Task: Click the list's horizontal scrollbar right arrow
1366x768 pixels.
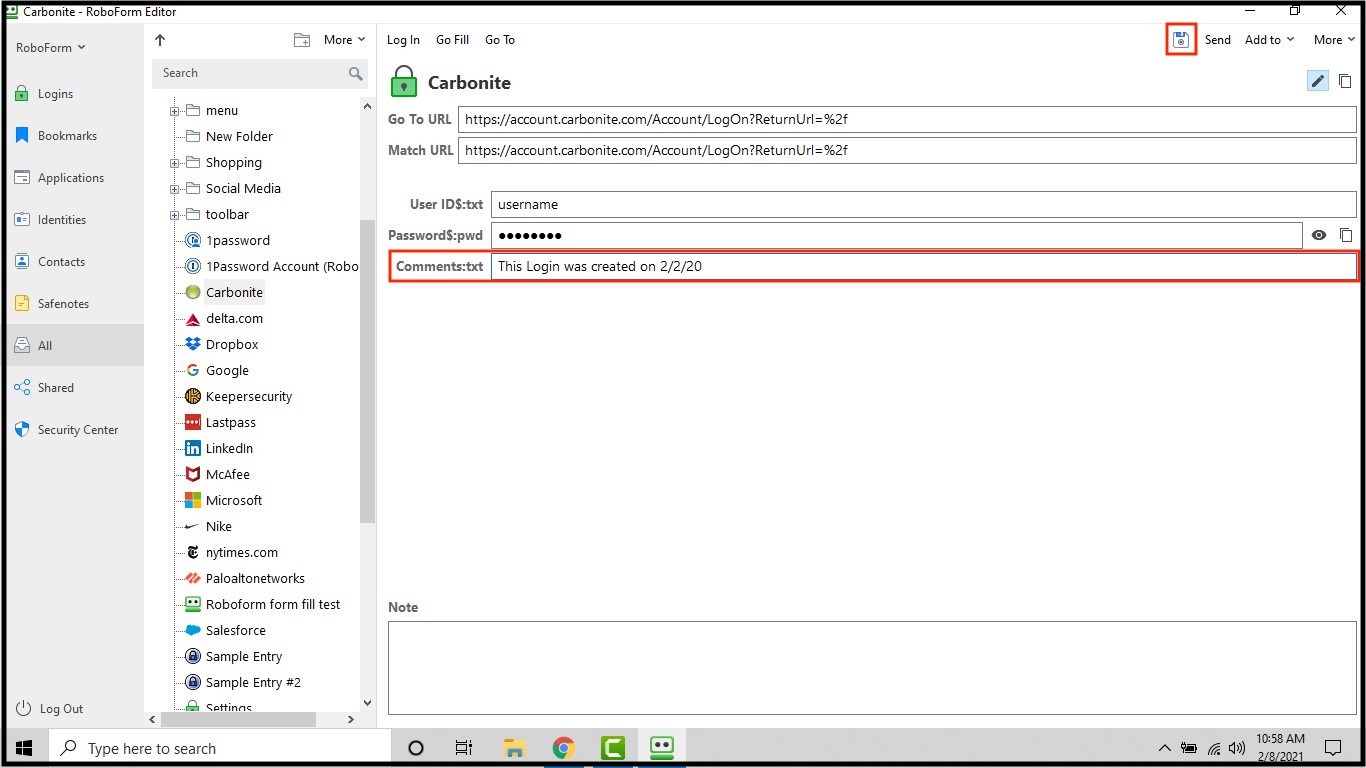Action: point(351,719)
